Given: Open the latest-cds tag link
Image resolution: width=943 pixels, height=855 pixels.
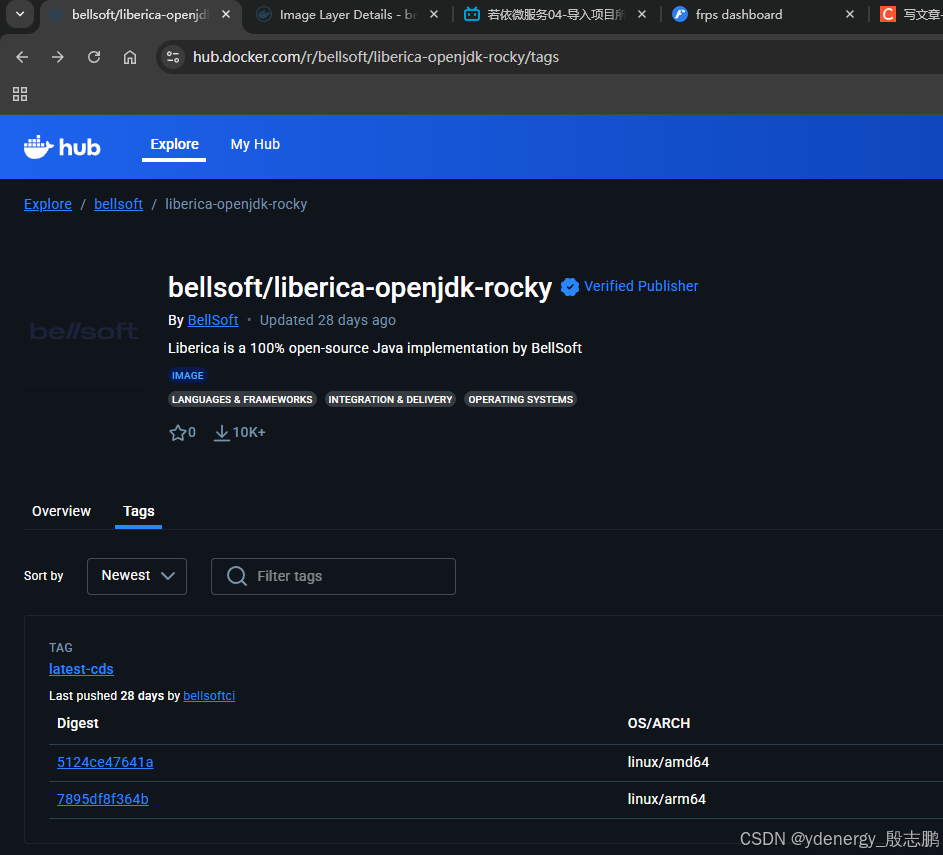Looking at the screenshot, I should point(81,669).
